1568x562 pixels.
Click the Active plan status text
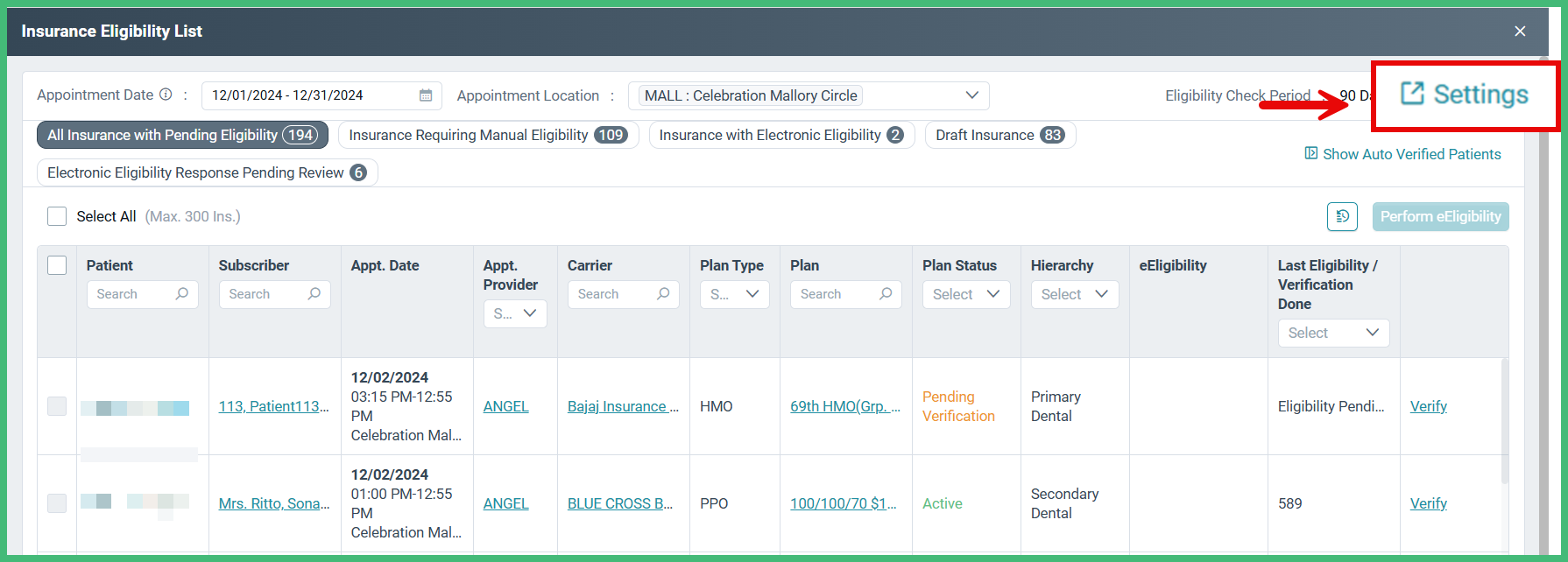pyautogui.click(x=943, y=503)
